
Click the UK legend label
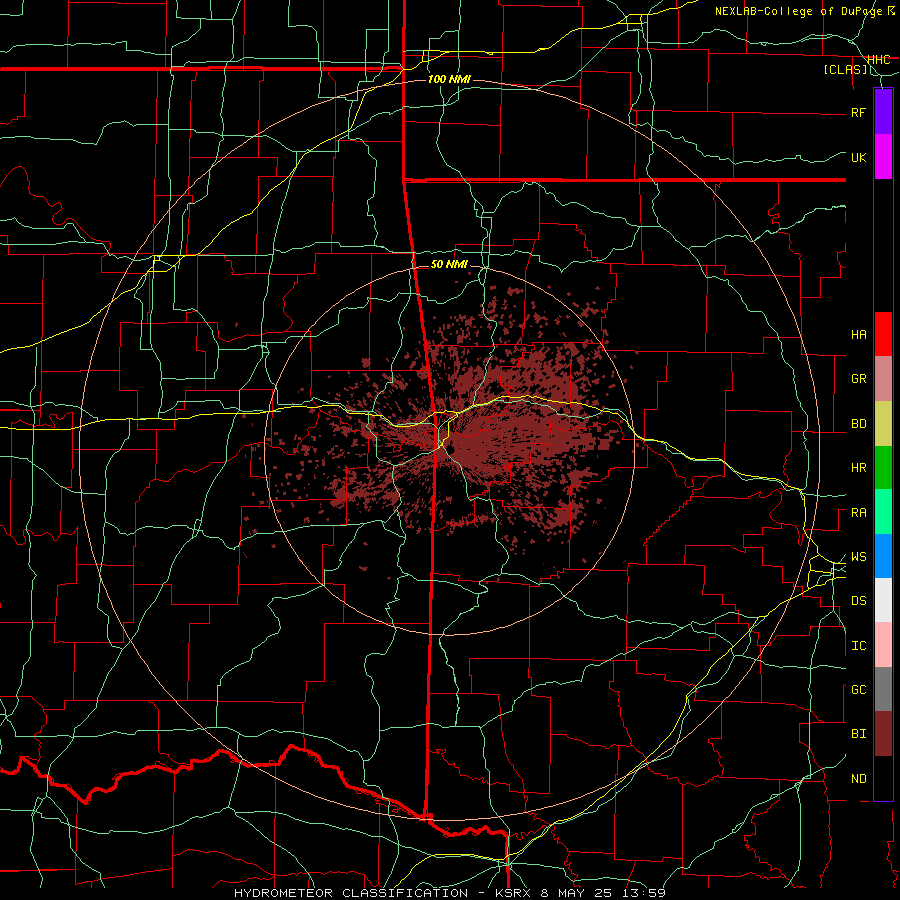[x=858, y=157]
